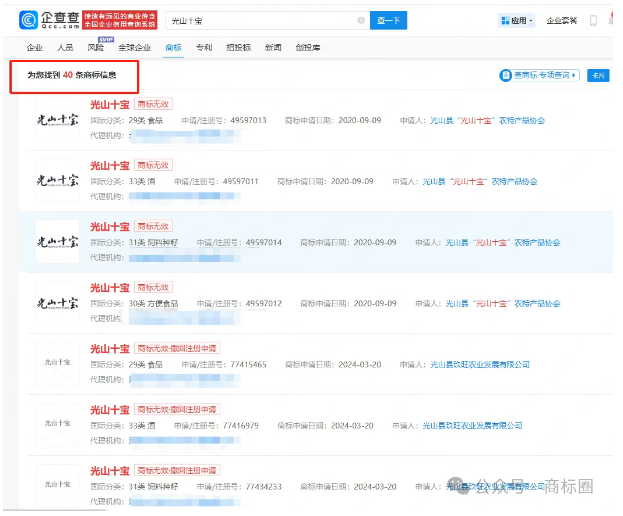
Task: Click applicant 农特产品协会 link for 49597011
Action: pos(480,181)
